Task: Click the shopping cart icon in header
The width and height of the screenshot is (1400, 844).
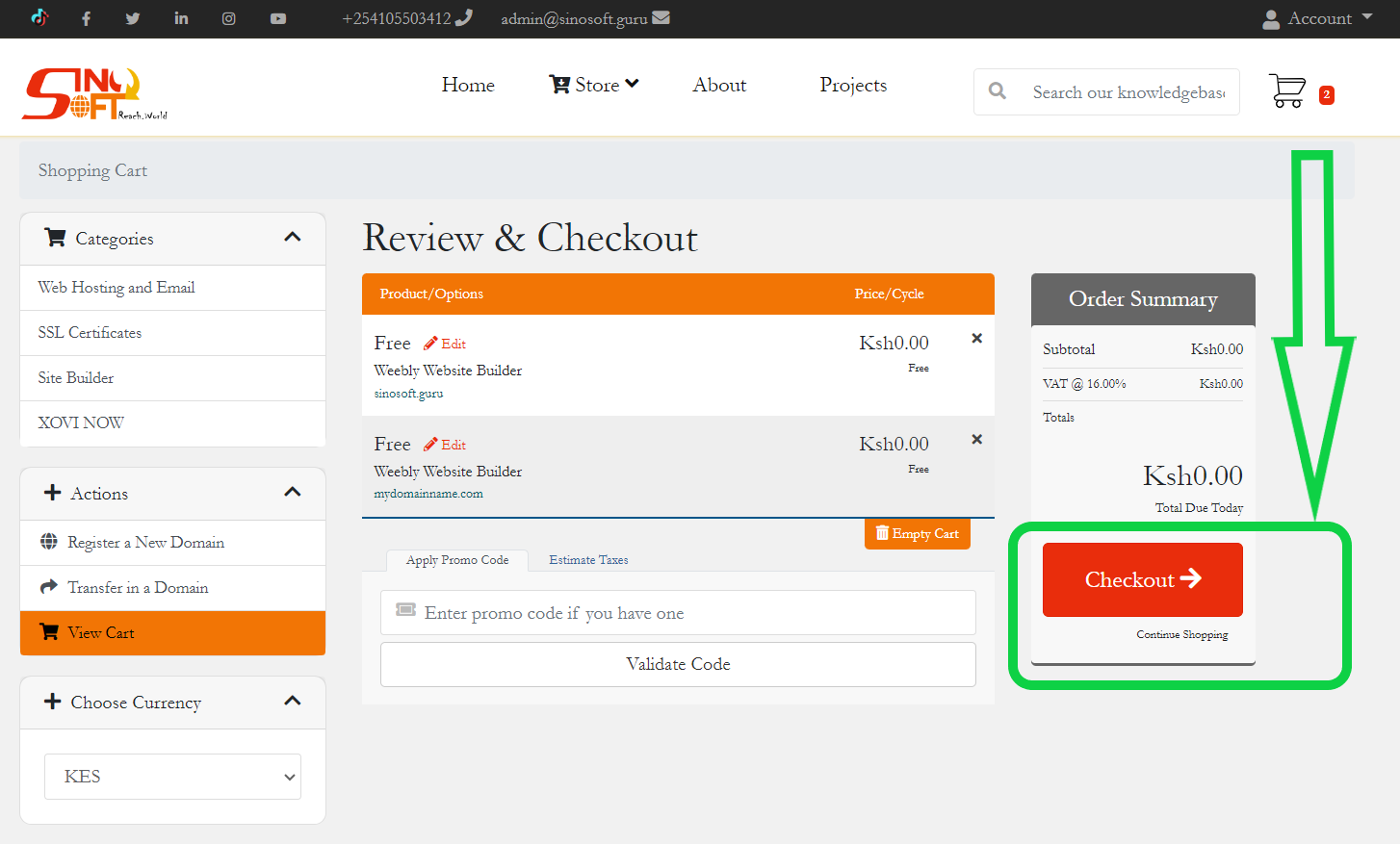Action: pyautogui.click(x=1287, y=91)
